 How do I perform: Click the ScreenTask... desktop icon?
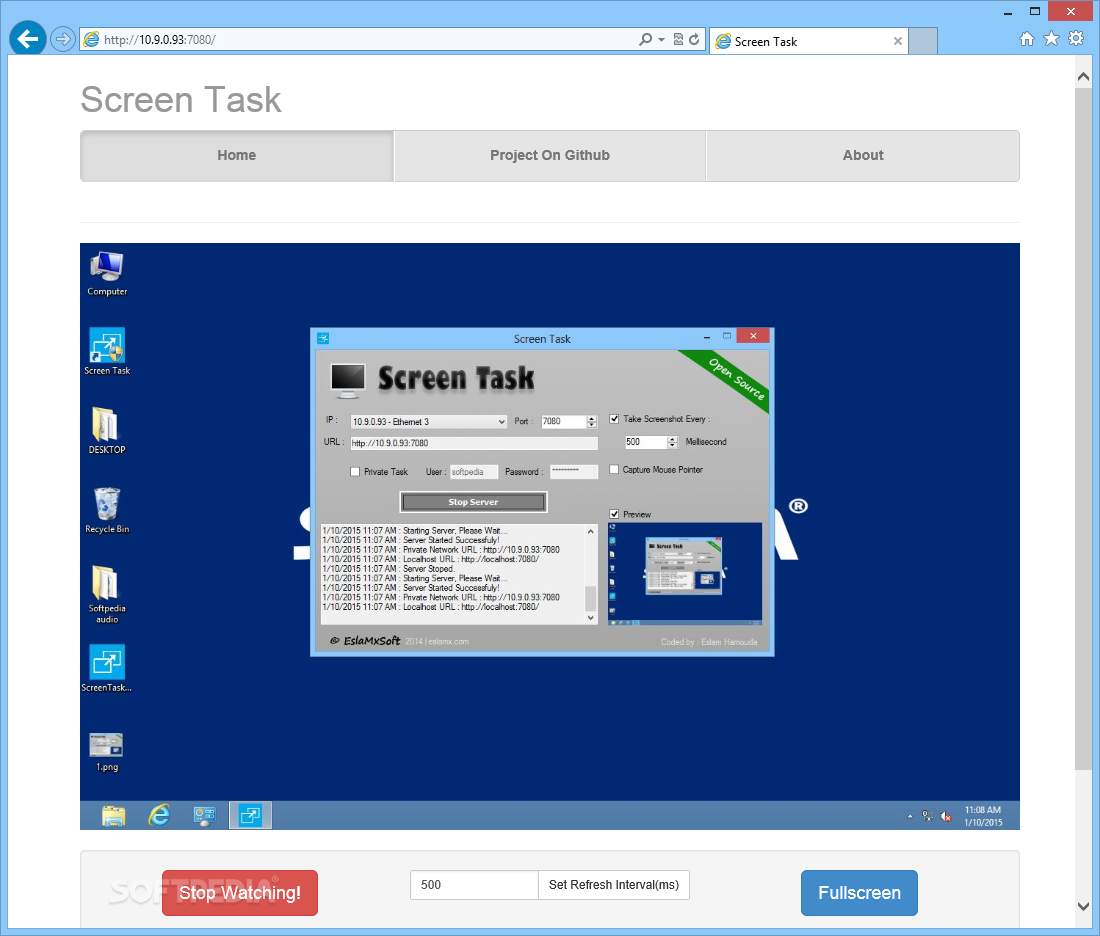(x=107, y=669)
